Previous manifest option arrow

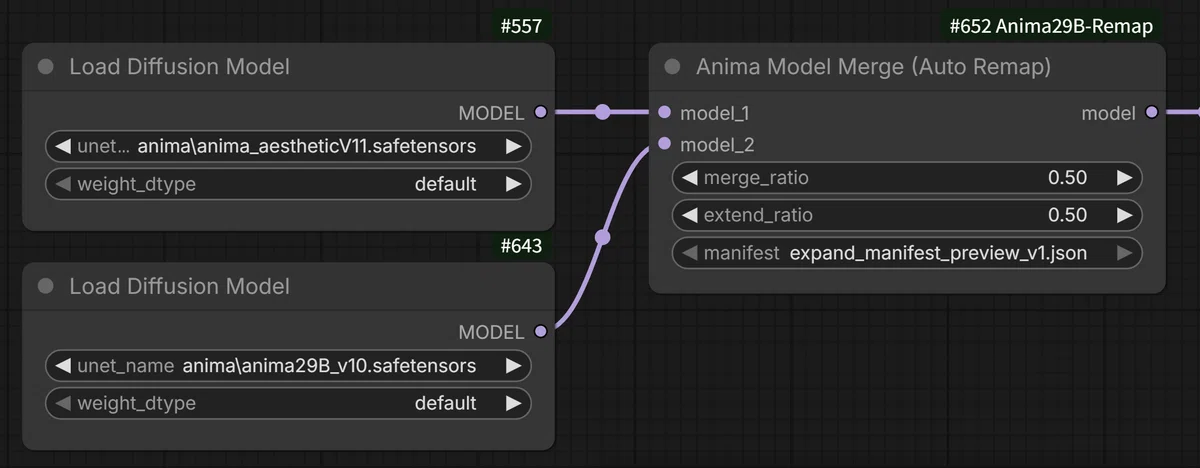tap(689, 253)
